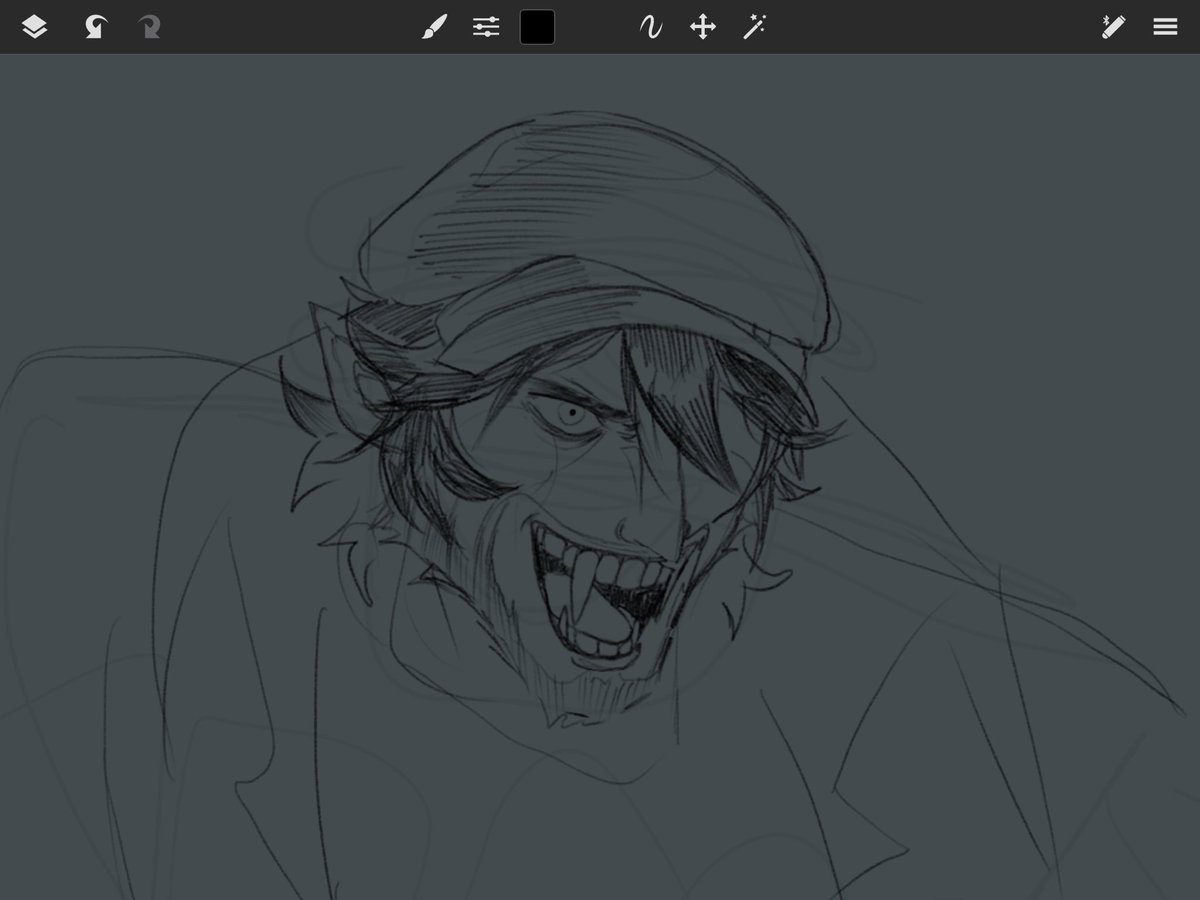The height and width of the screenshot is (900, 1200).
Task: Toggle stylus pen settings
Action: point(1112,27)
